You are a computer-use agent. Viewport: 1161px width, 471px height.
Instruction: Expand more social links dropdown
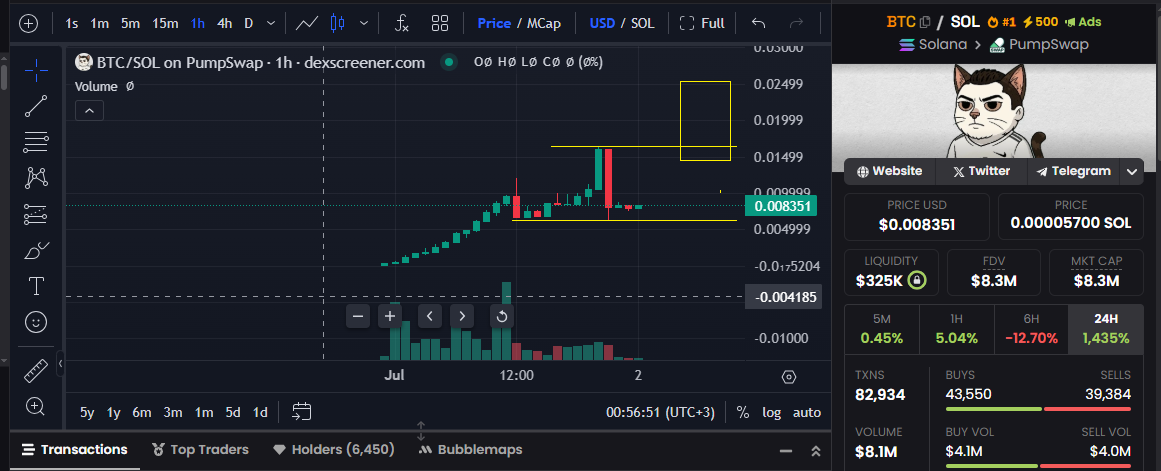[x=1131, y=172]
